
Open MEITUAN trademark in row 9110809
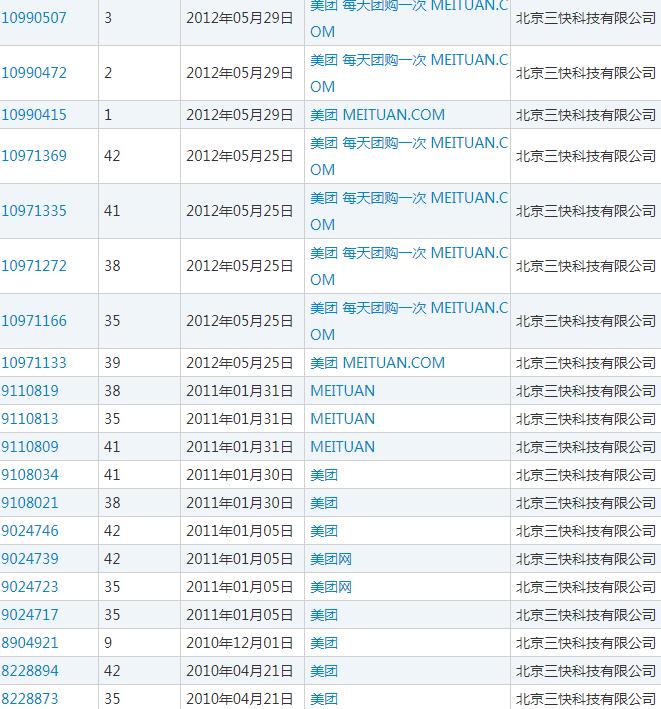343,447
